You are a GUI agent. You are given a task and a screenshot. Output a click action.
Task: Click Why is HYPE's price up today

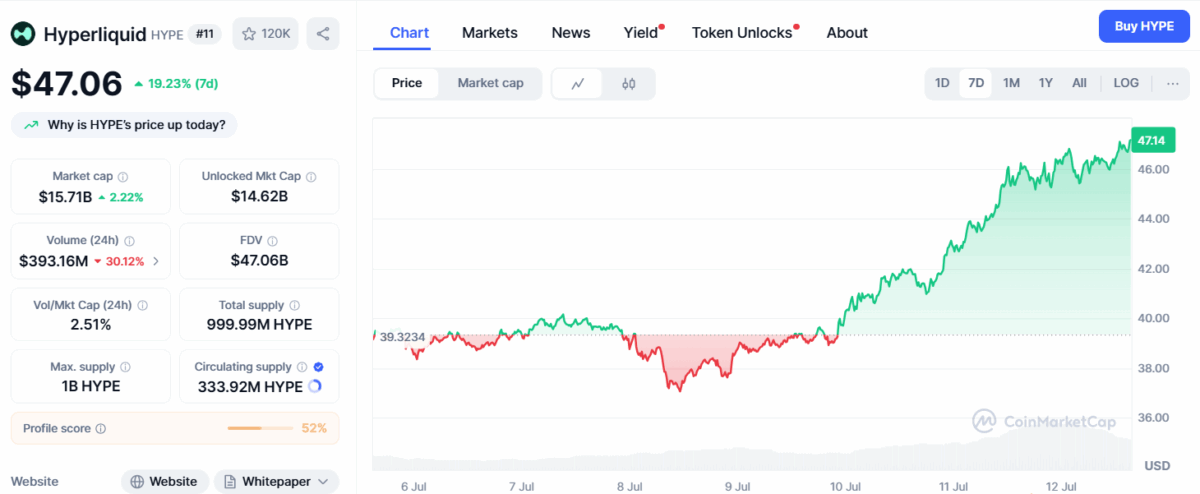click(x=124, y=125)
